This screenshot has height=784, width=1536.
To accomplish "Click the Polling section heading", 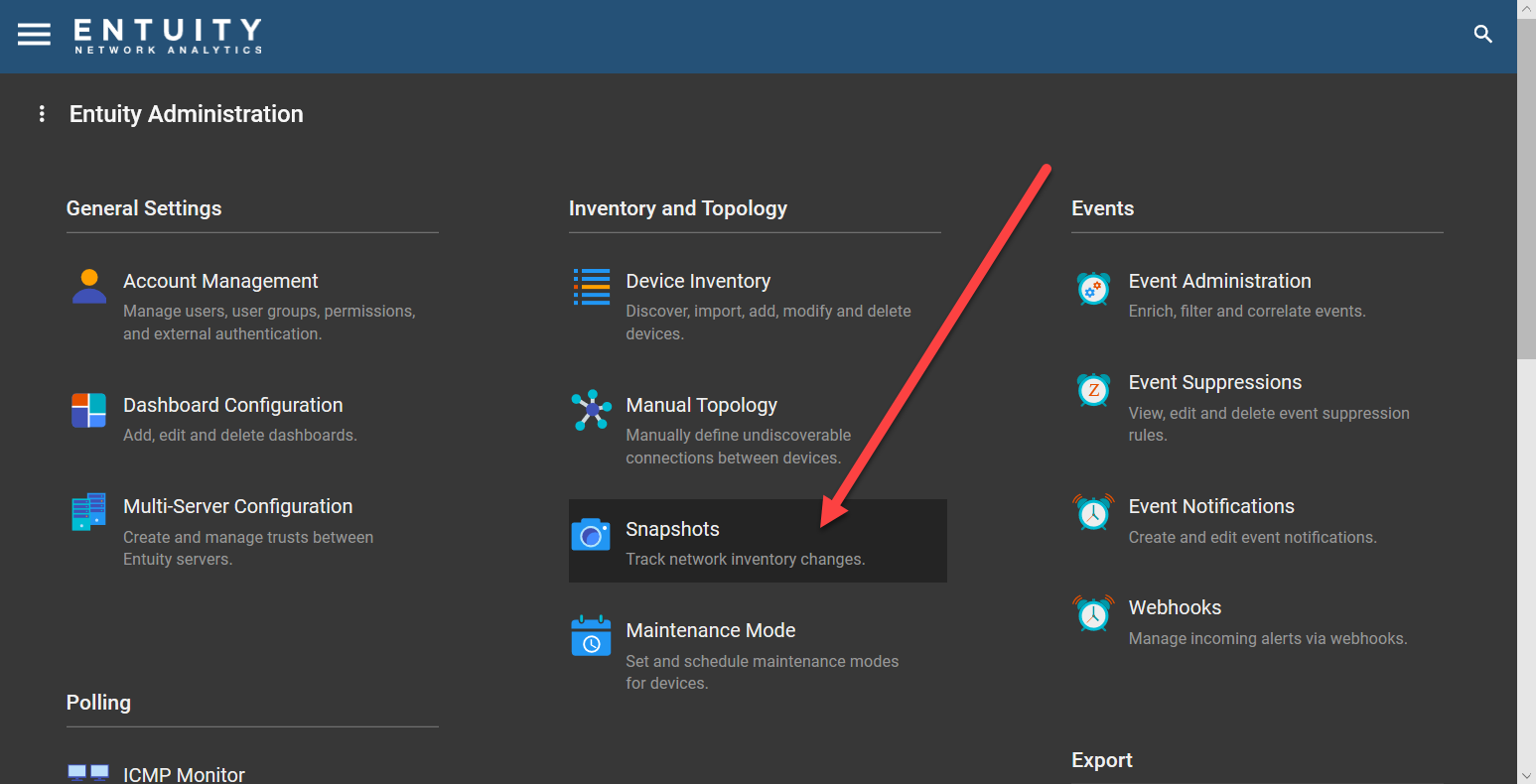I will (x=98, y=703).
